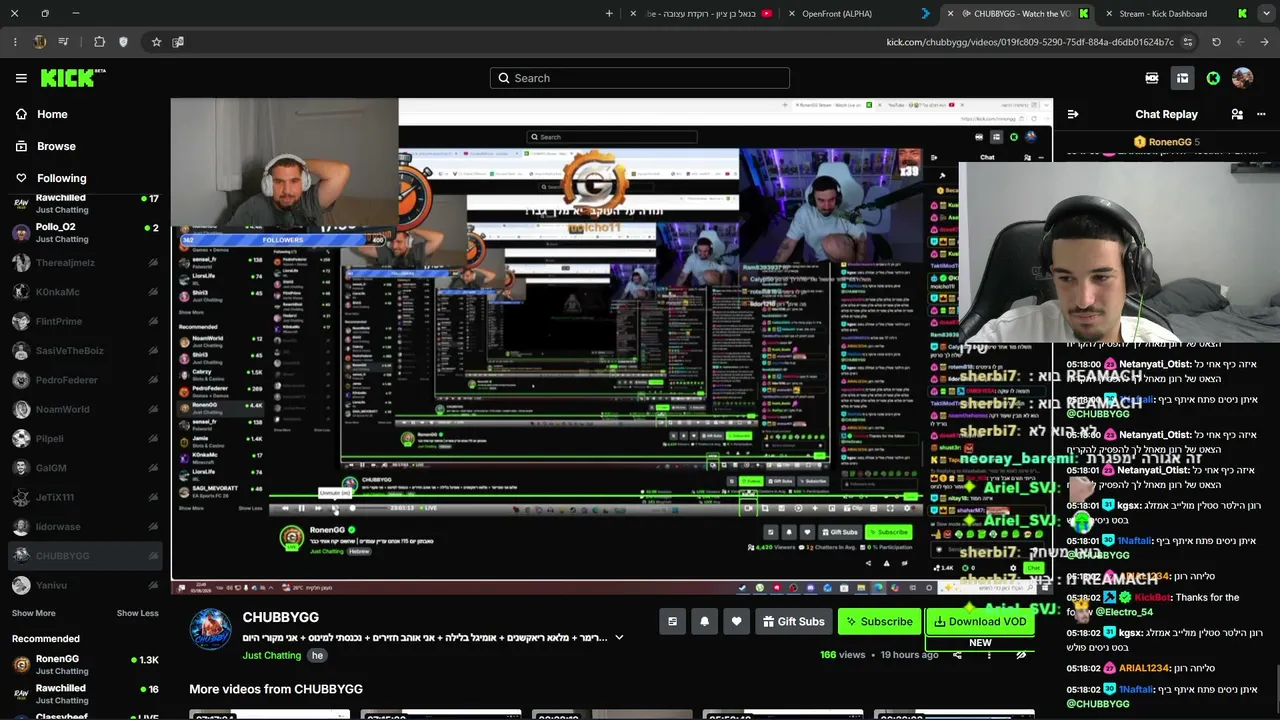This screenshot has width=1280, height=720.
Task: Click the @Electro_54 mention in chat
Action: click(x=1124, y=612)
